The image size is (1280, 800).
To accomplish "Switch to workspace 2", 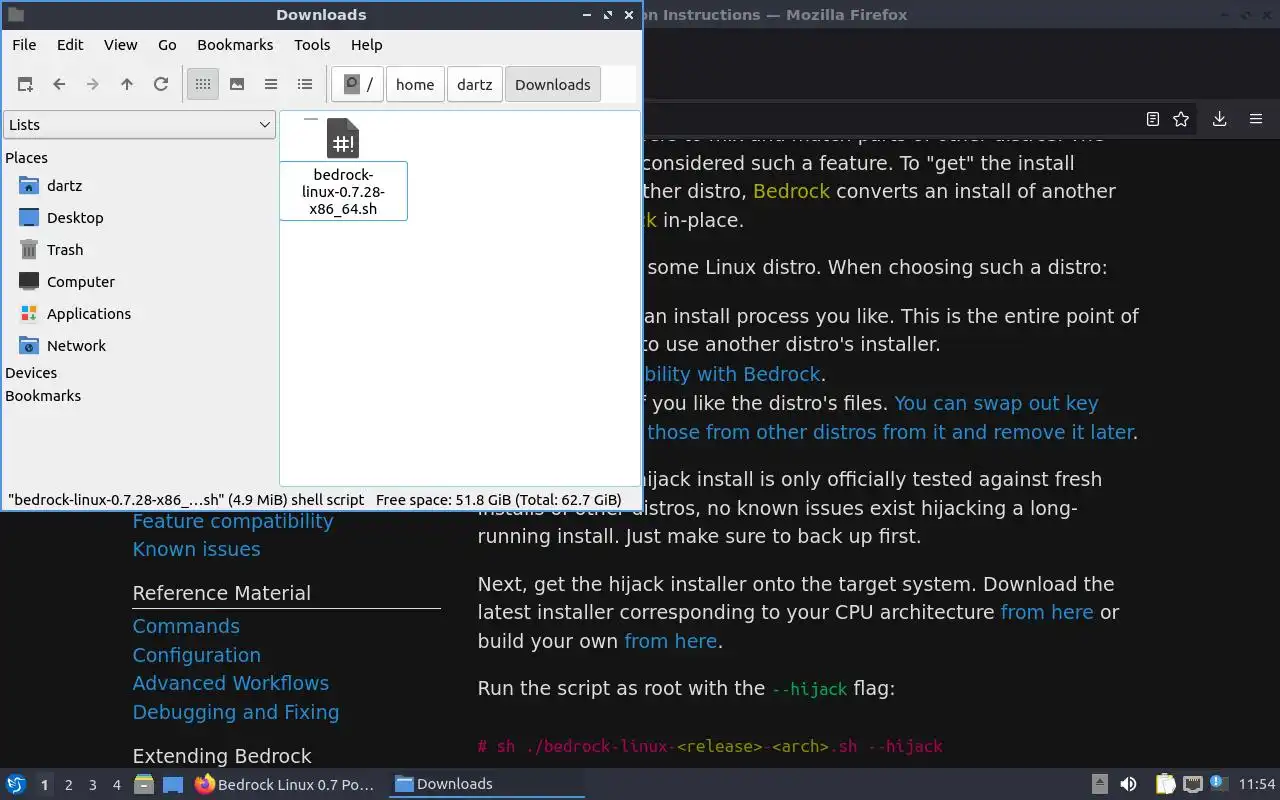I will point(69,785).
